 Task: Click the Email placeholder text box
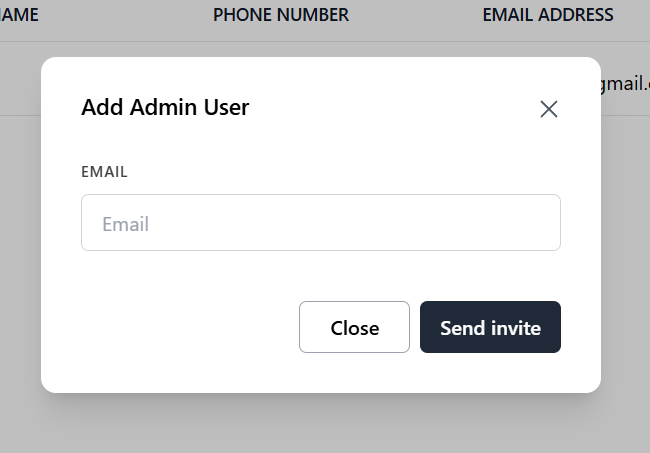pyautogui.click(x=320, y=222)
